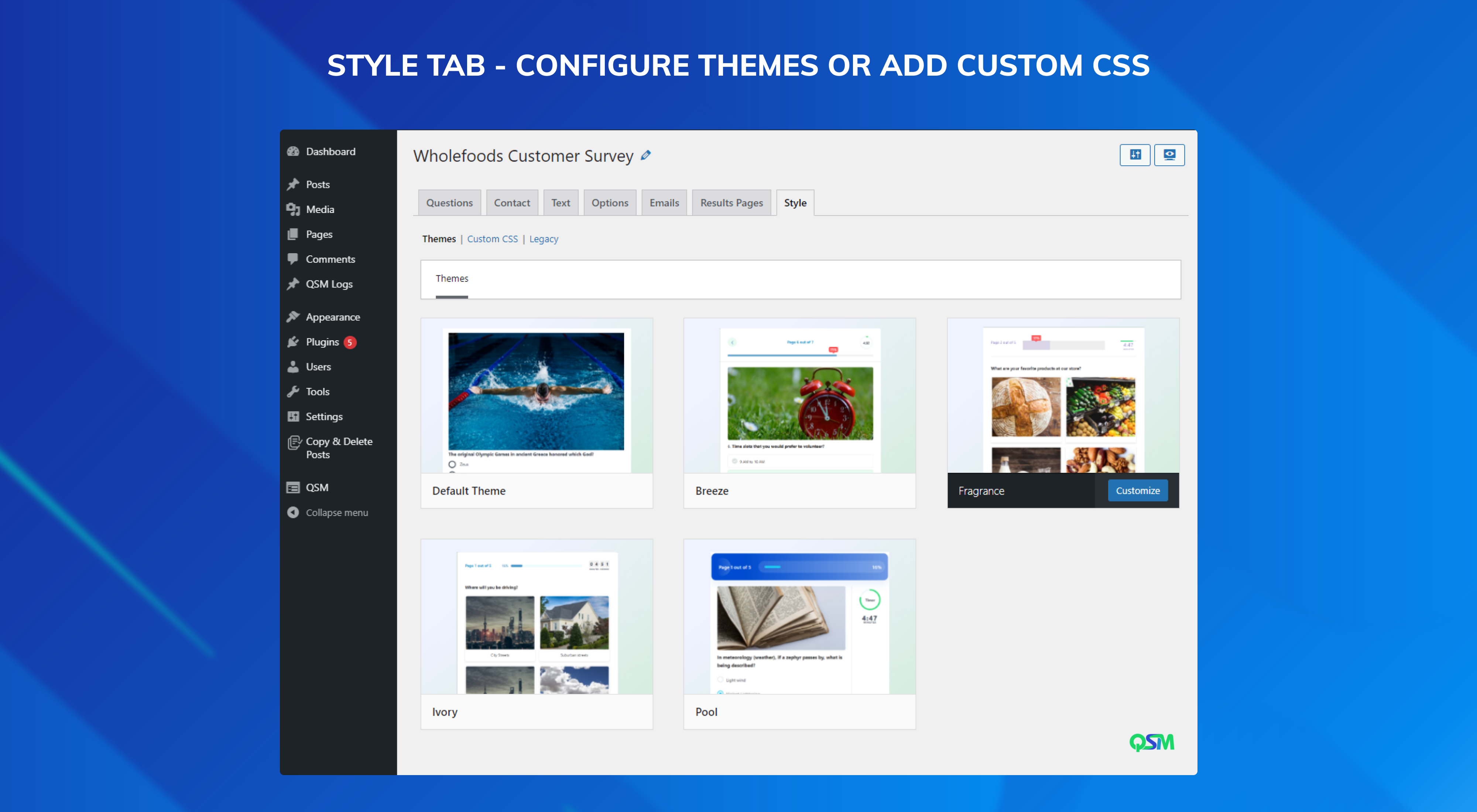The height and width of the screenshot is (812, 1477).
Task: Click the Dashboard gauge icon
Action: pos(293,151)
